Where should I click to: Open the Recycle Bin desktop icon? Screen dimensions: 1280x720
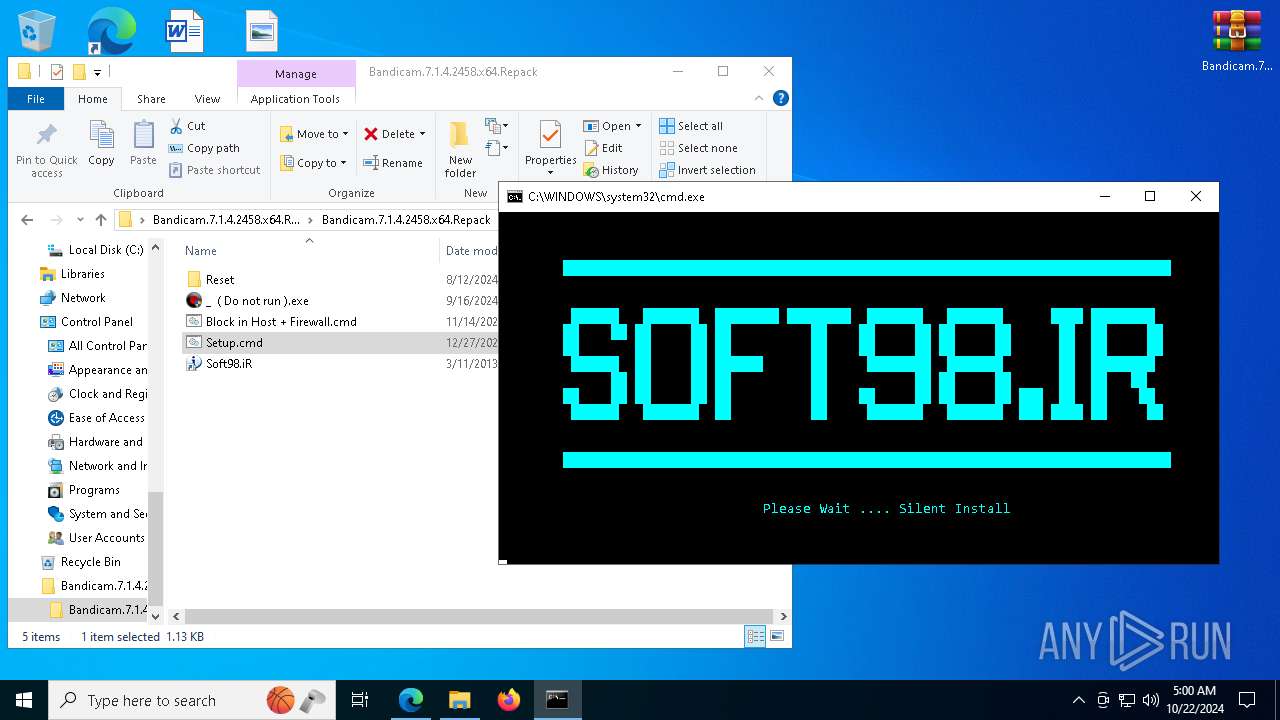pos(37,31)
